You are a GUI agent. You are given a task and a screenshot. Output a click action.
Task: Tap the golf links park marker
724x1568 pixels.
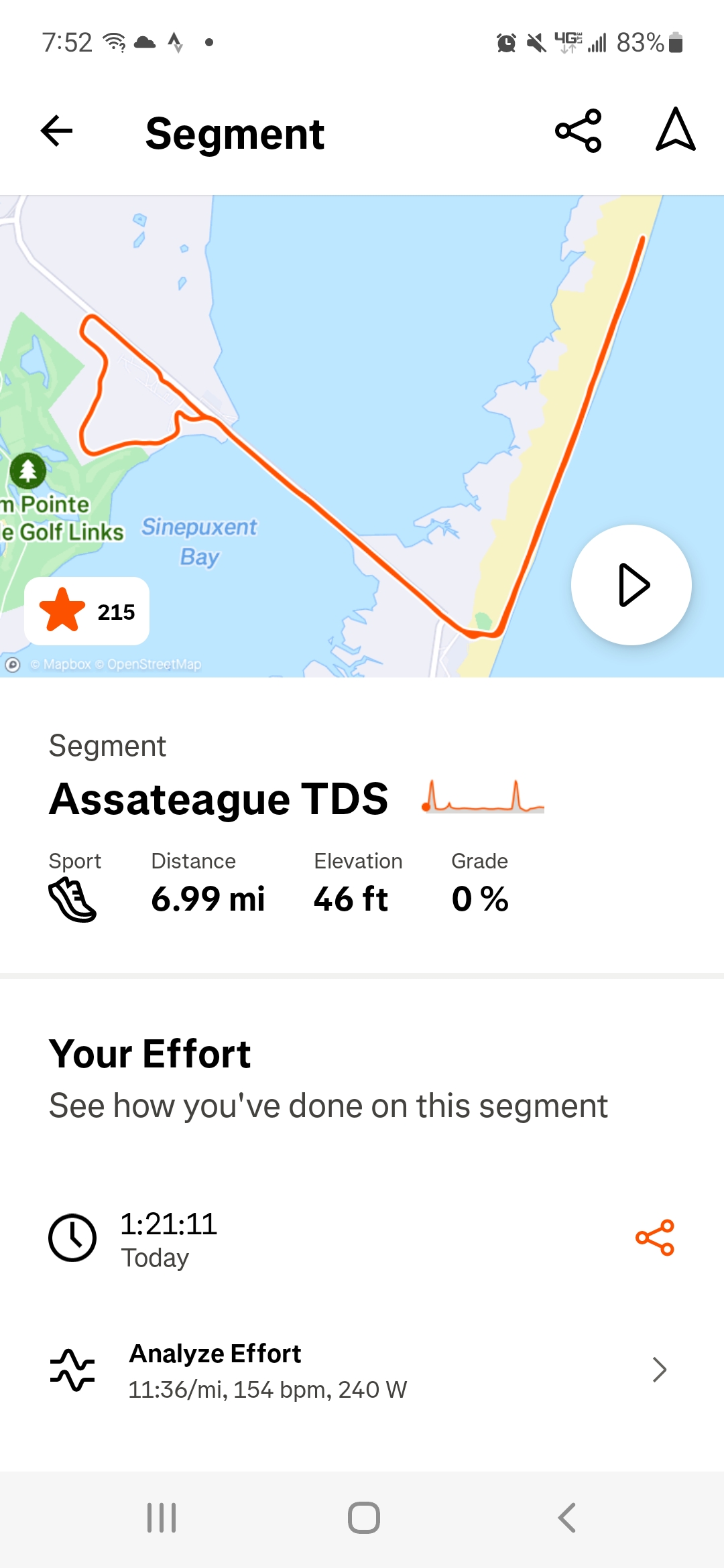pos(28,470)
